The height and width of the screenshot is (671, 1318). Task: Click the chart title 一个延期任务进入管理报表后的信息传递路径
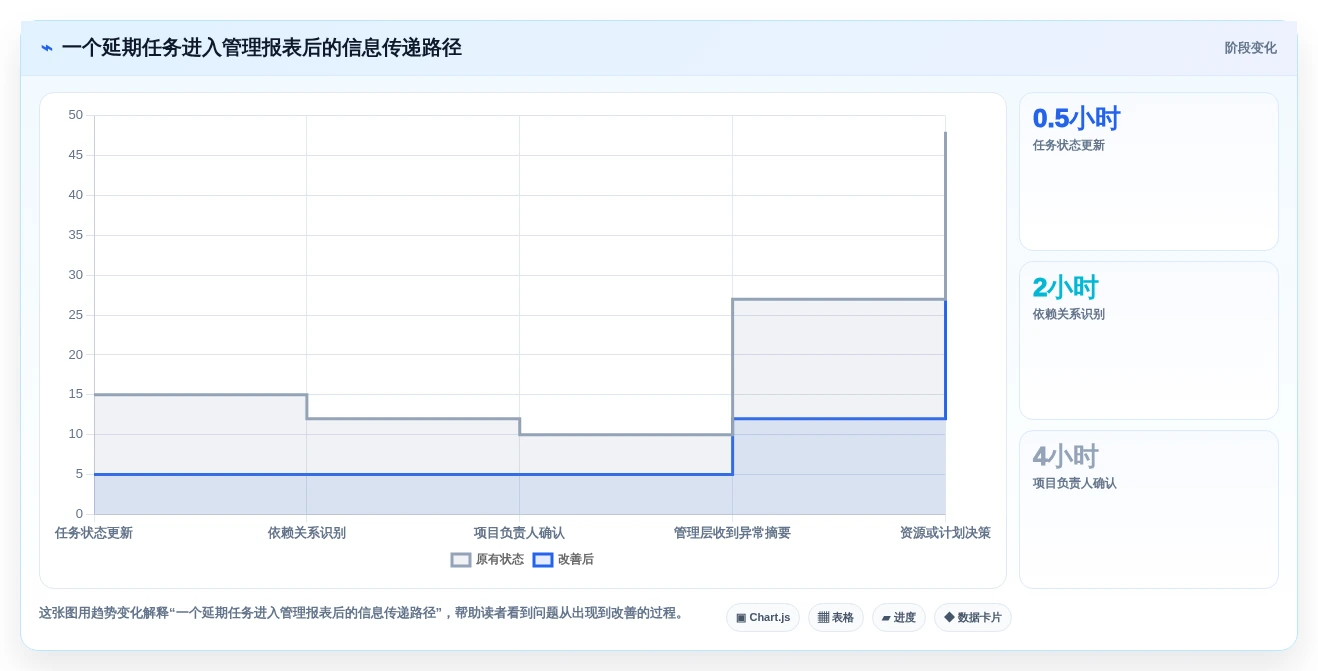tap(261, 48)
